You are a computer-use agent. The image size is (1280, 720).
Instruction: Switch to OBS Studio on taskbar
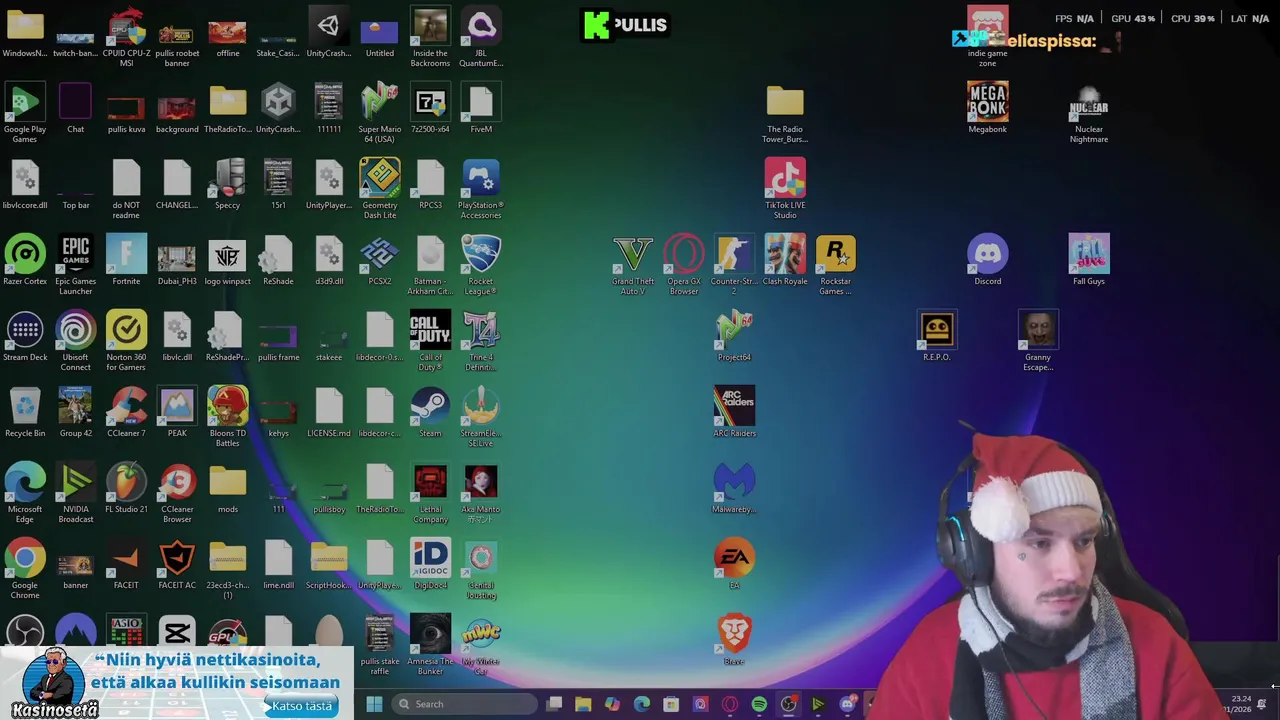pyautogui.click(x=789, y=704)
